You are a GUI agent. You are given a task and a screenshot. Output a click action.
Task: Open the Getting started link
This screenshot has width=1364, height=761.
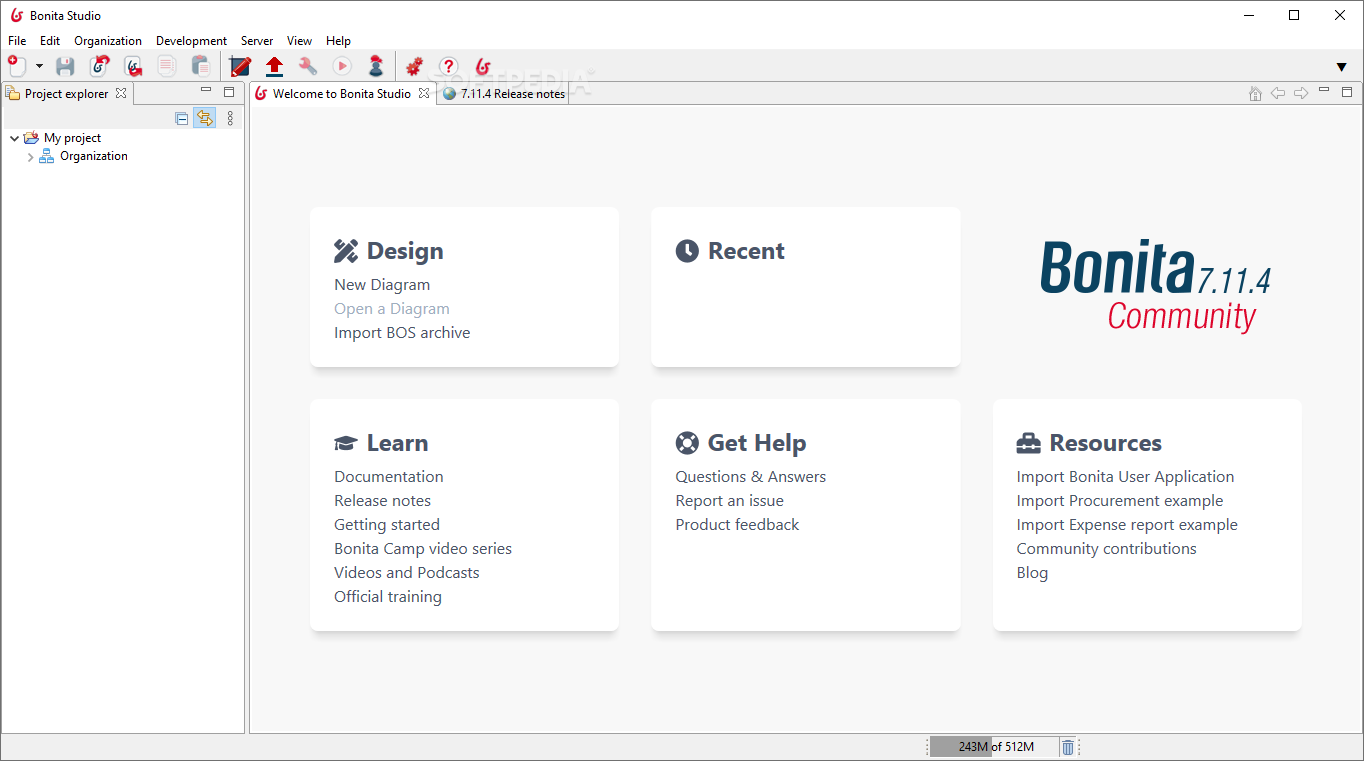pos(387,525)
